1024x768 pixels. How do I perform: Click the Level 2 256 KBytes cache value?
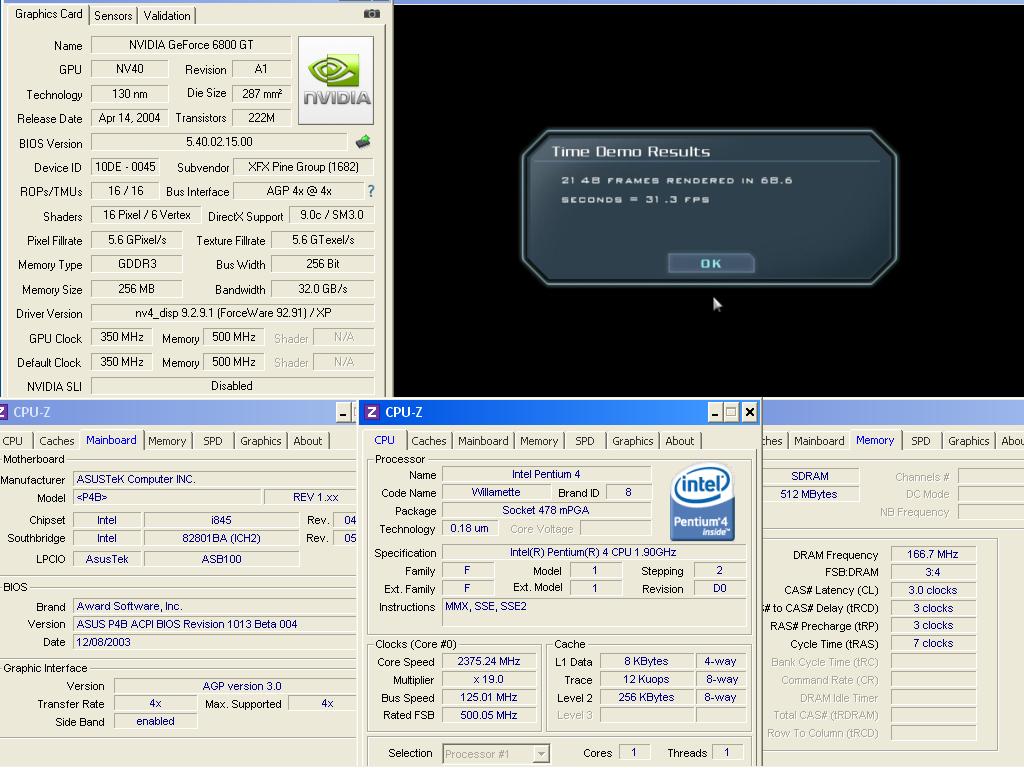click(x=647, y=697)
